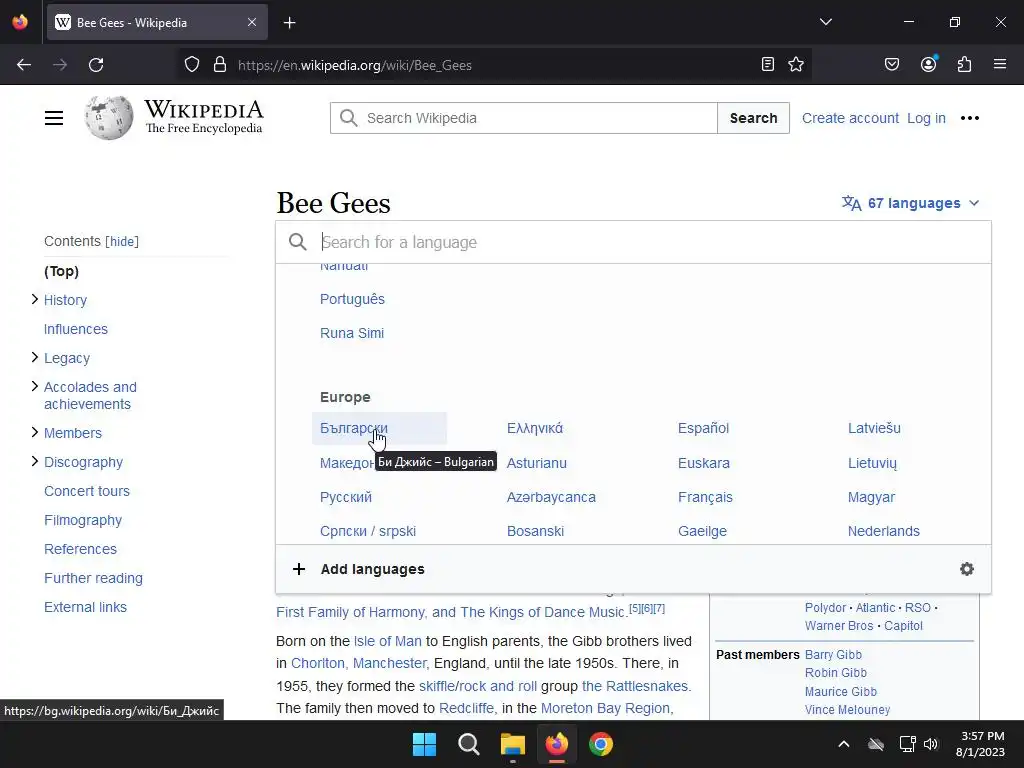Select Magyar language link

click(x=871, y=497)
